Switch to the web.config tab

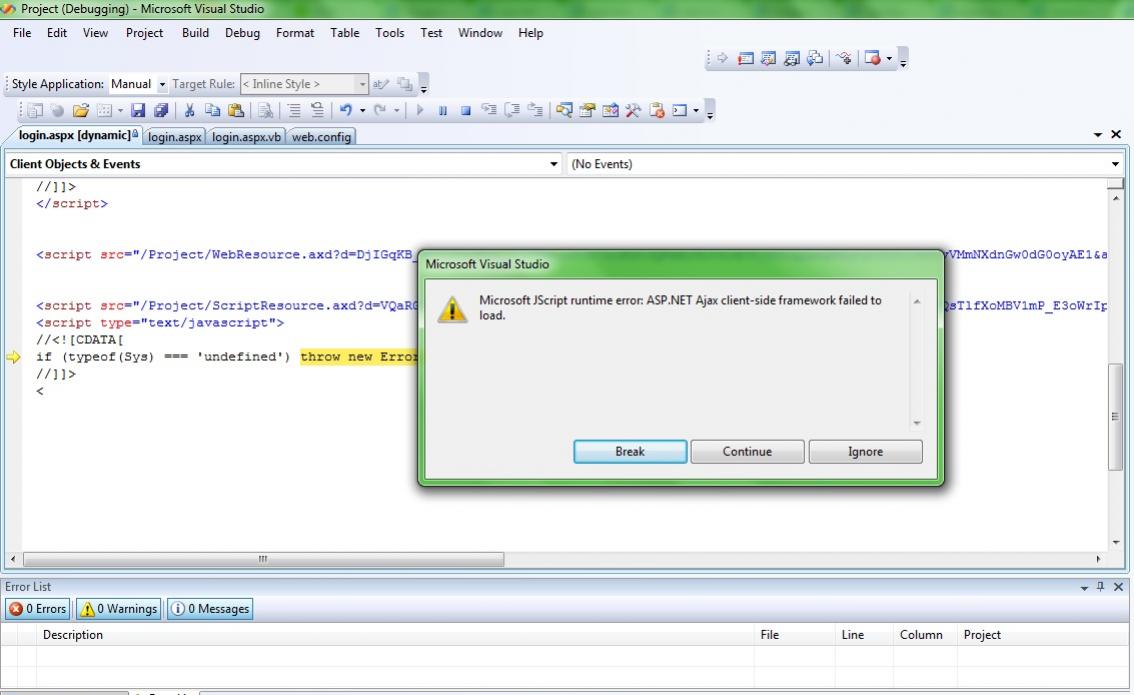321,137
